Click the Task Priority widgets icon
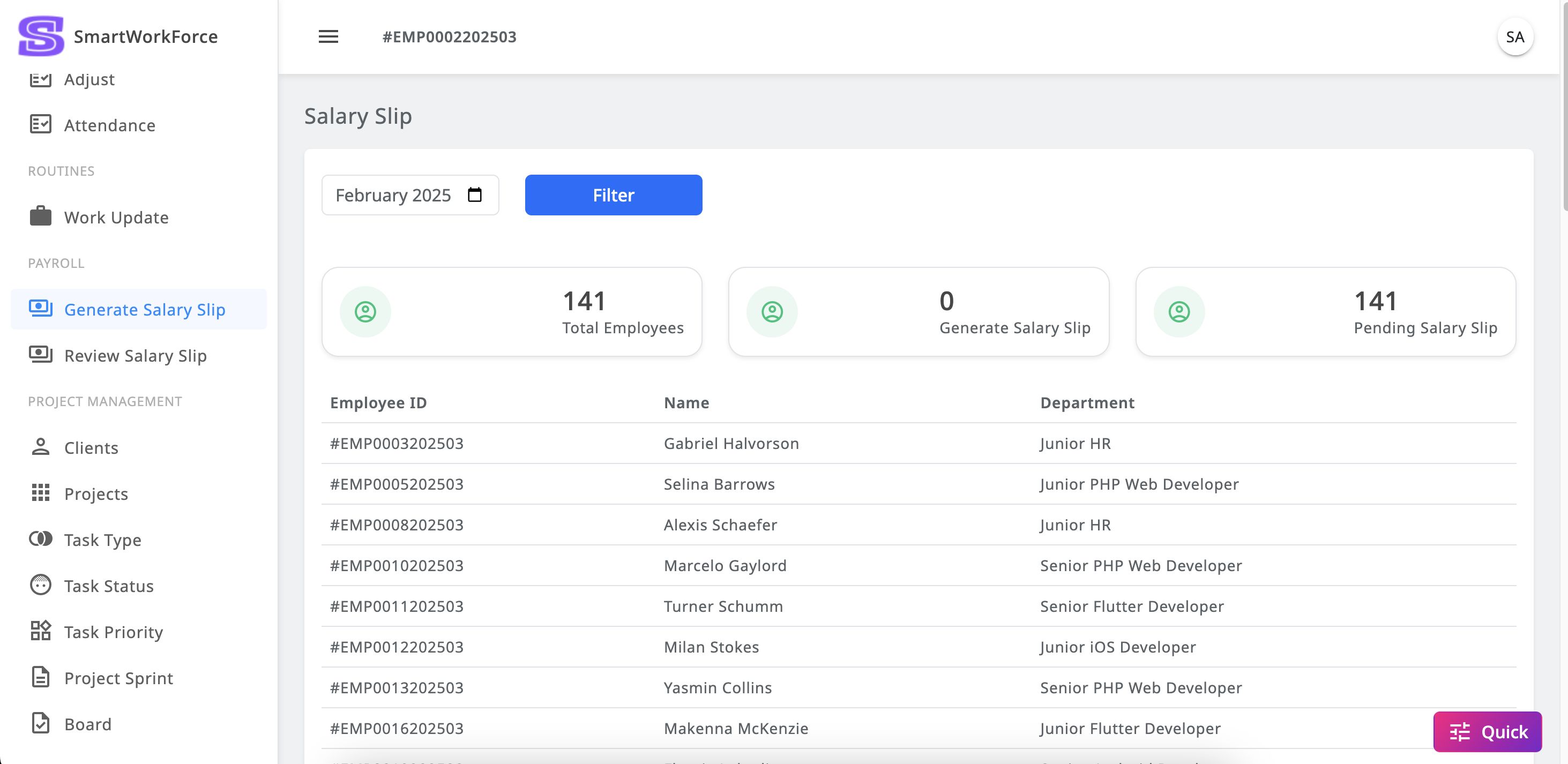This screenshot has width=1568, height=764. [40, 631]
